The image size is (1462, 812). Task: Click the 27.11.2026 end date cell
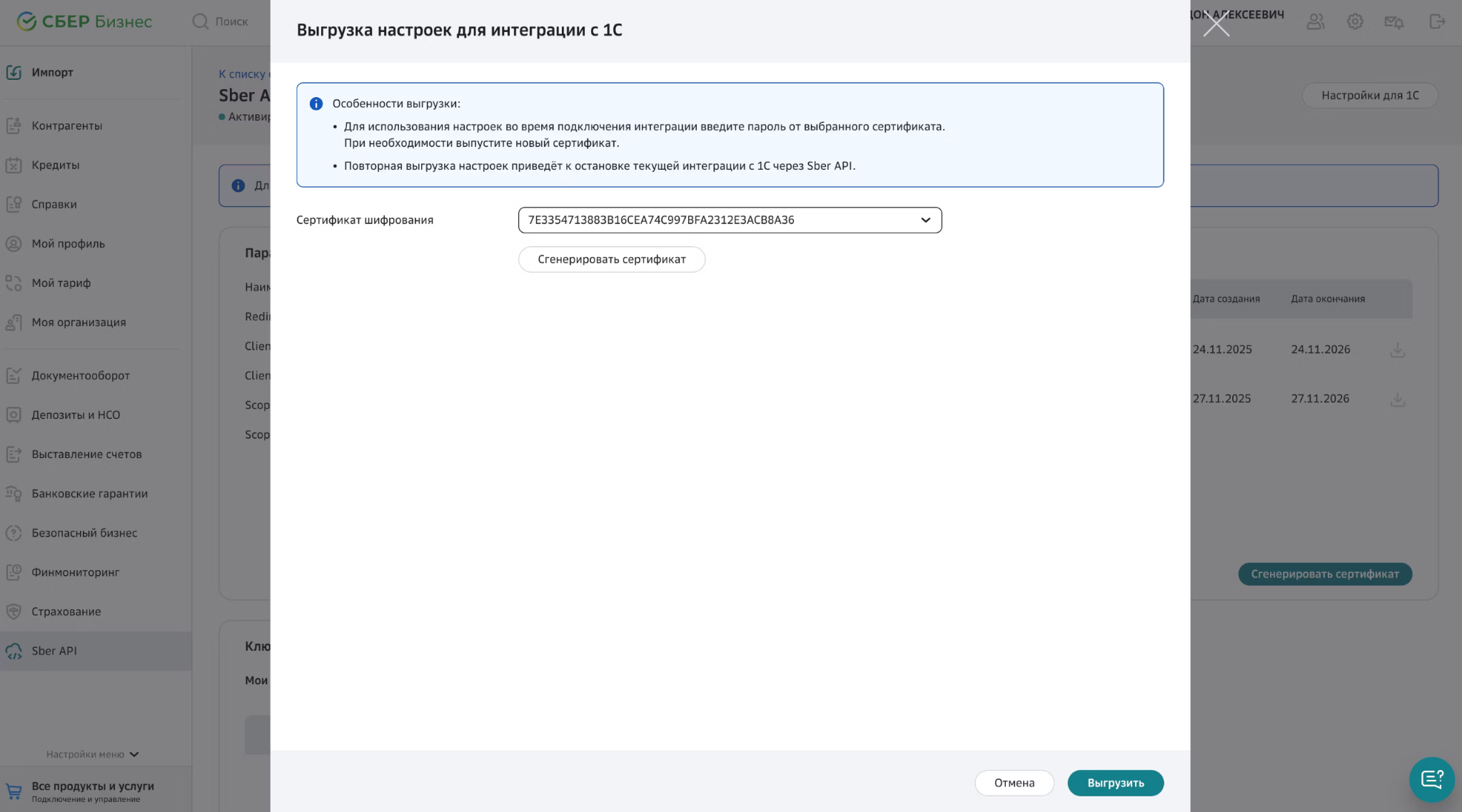point(1320,399)
